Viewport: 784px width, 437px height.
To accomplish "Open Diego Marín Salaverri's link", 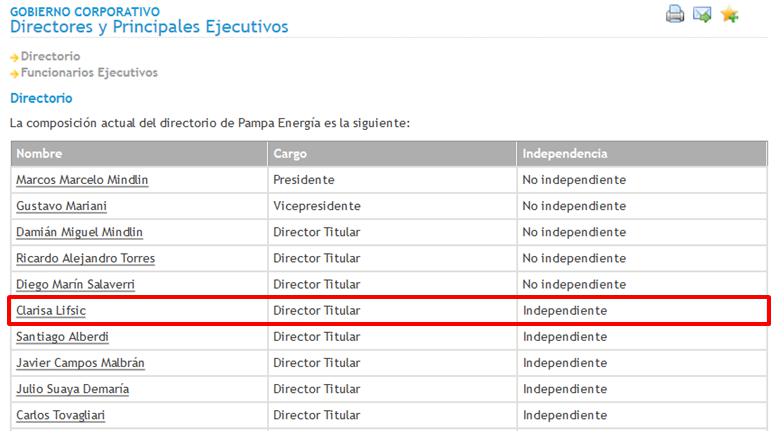I will point(75,284).
